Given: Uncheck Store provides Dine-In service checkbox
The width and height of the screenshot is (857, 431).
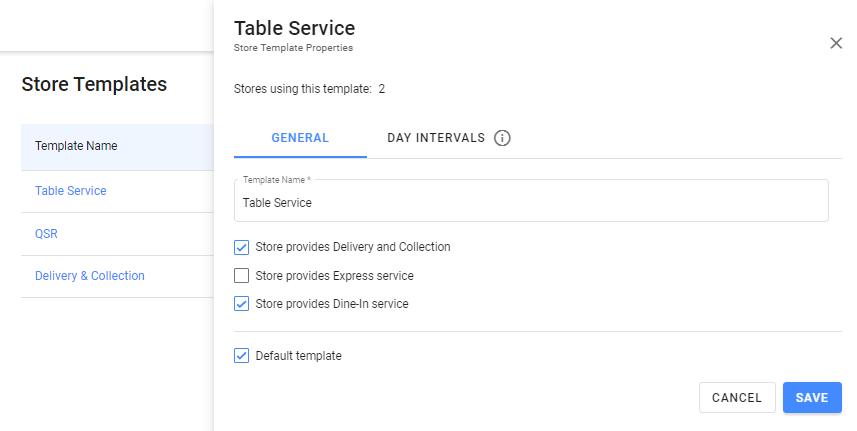Looking at the screenshot, I should click(241, 304).
